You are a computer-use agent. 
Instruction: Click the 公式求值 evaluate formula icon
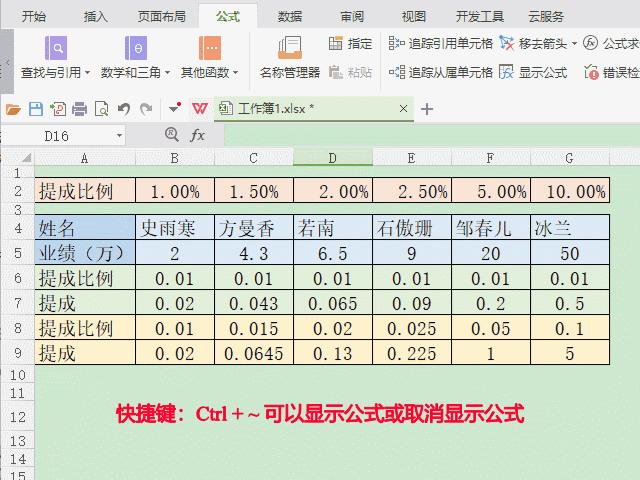590,42
